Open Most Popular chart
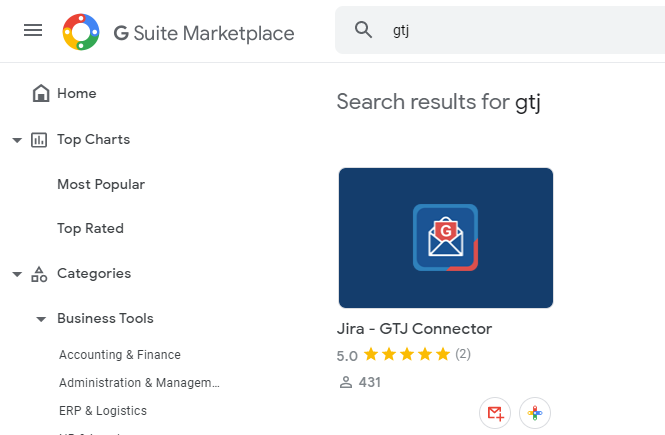The width and height of the screenshot is (665, 435). click(x=101, y=184)
